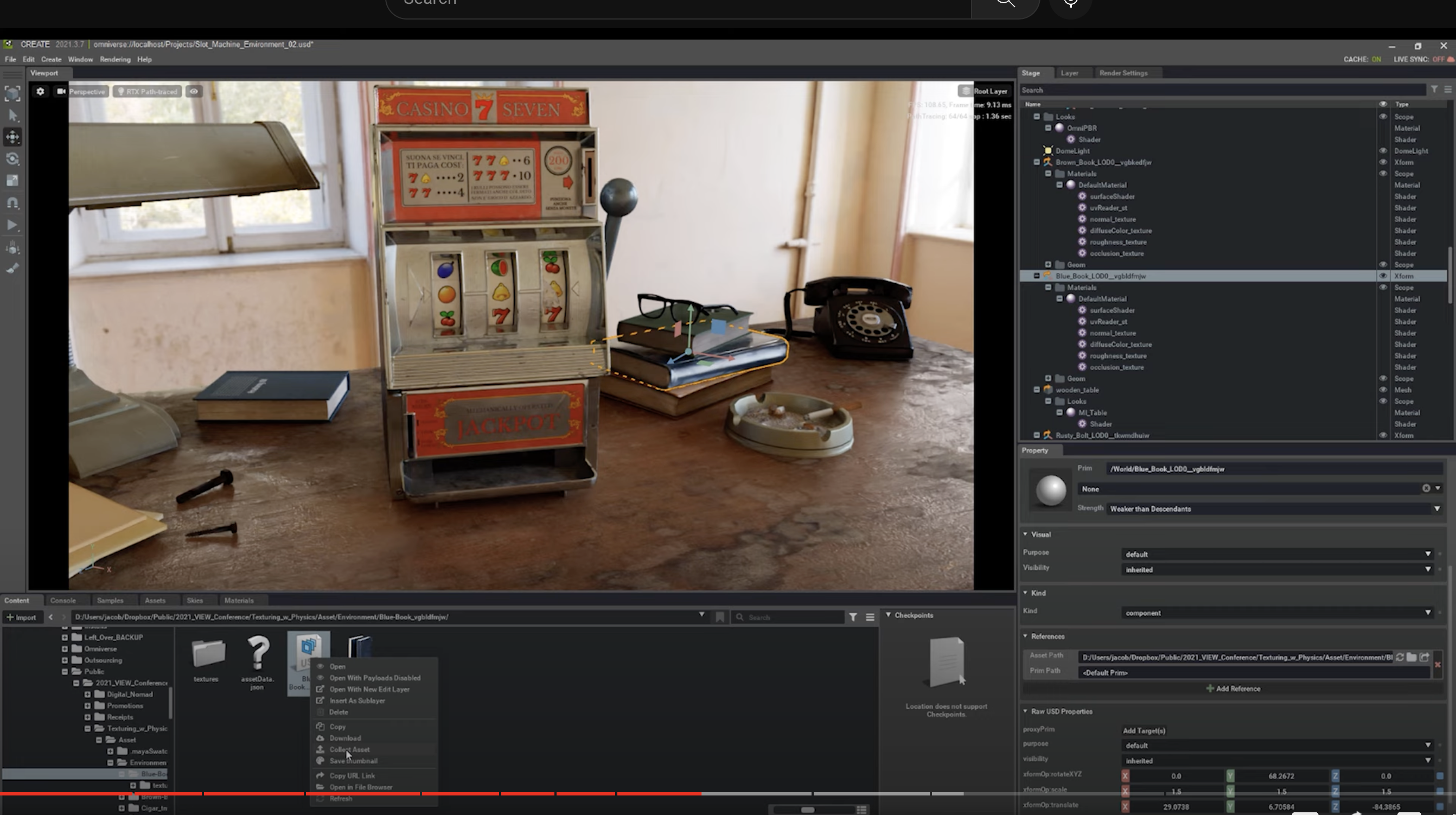1456x815 pixels.
Task: Refresh the reference Asset Path
Action: tap(1400, 657)
